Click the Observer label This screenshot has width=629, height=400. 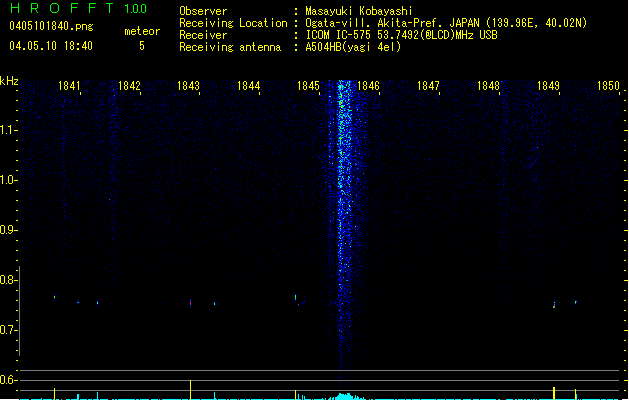[x=203, y=11]
